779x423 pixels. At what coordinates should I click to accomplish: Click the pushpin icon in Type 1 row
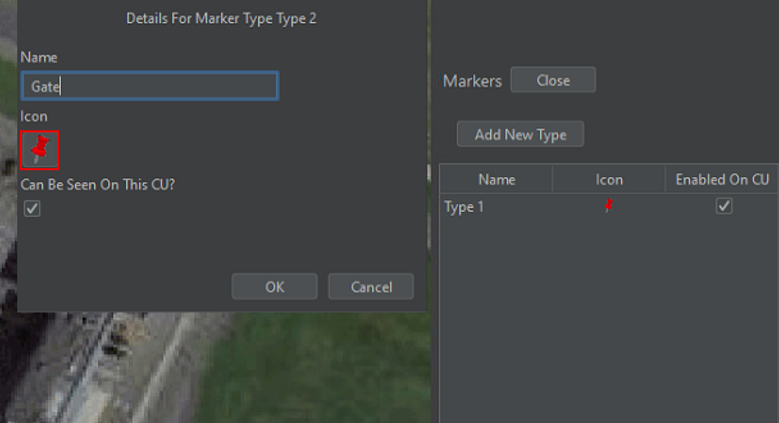pyautogui.click(x=609, y=205)
